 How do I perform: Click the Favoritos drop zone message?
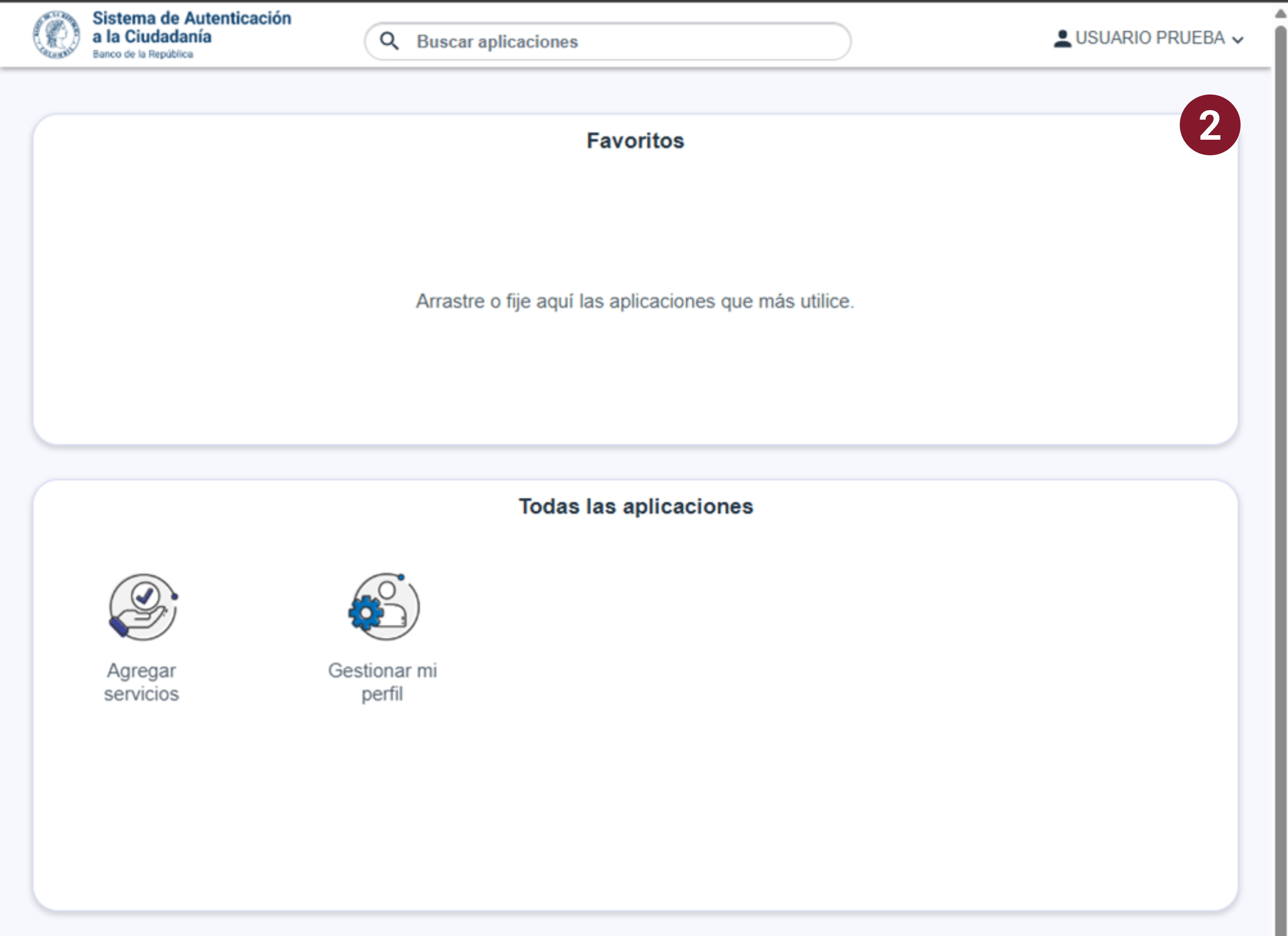pos(635,302)
